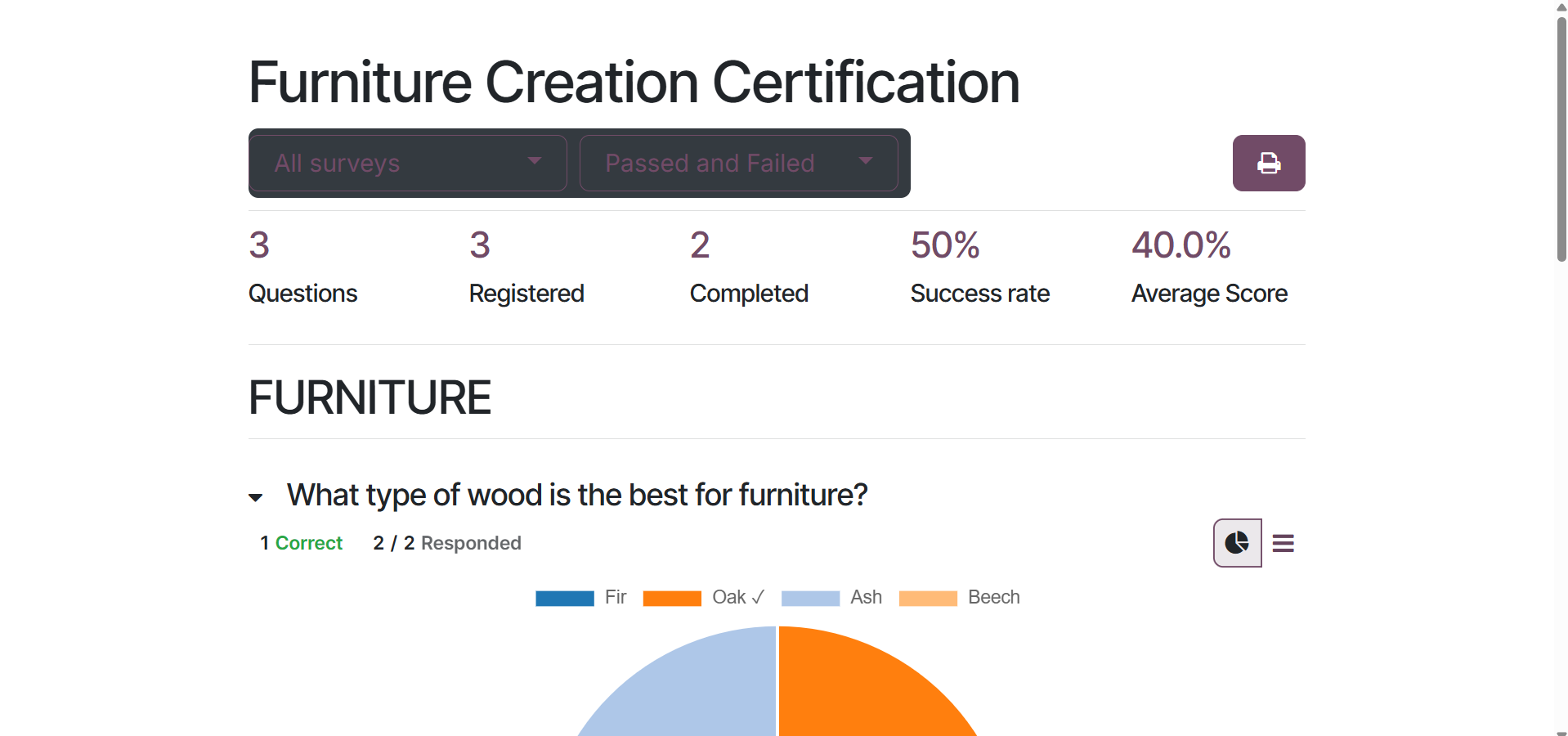Open the All surveys dropdown
1568x736 pixels.
coord(408,164)
